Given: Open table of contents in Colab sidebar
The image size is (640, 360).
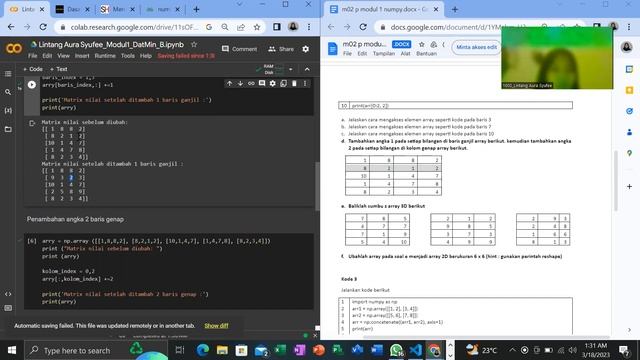Looking at the screenshot, I should 8,74.
